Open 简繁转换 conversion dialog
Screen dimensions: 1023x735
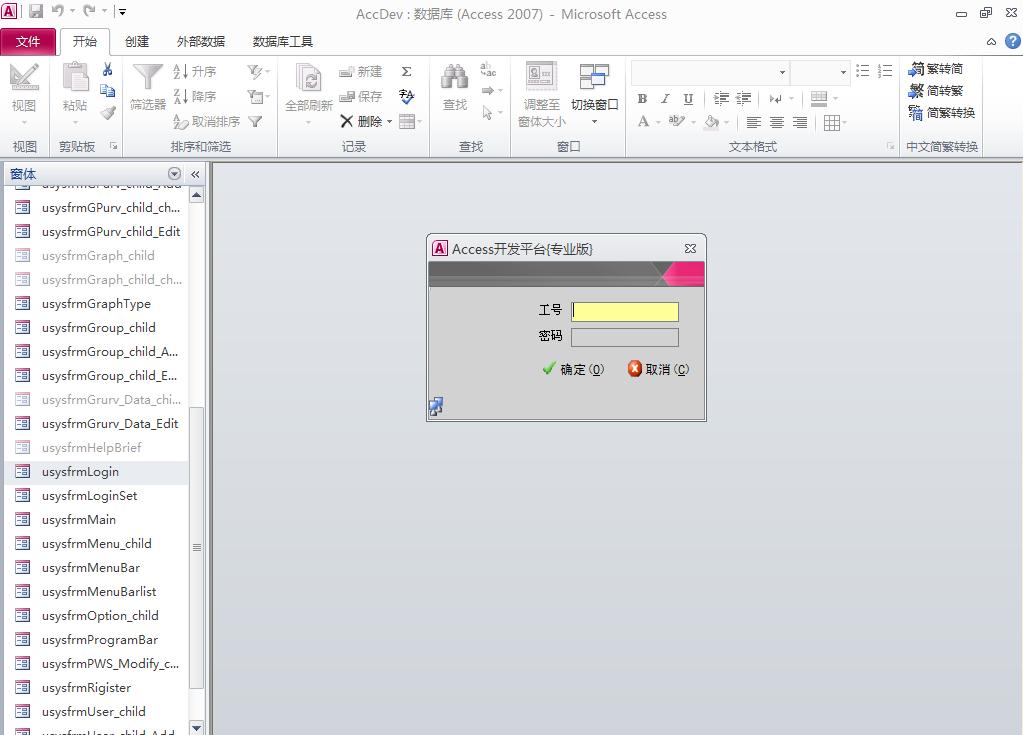coord(941,113)
